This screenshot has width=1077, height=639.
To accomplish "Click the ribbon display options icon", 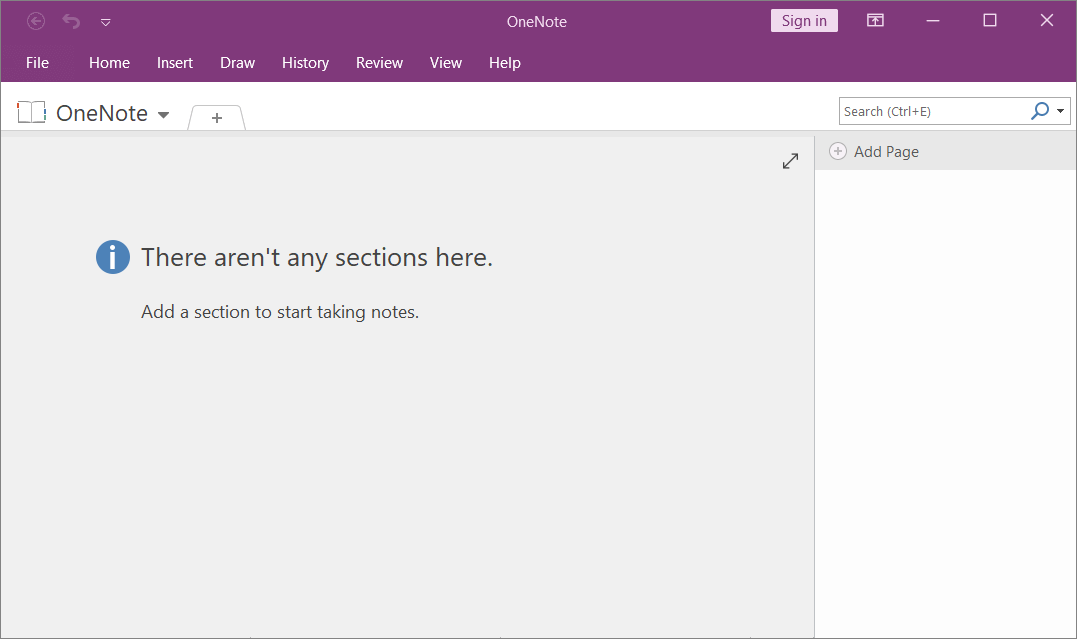I will (875, 20).
